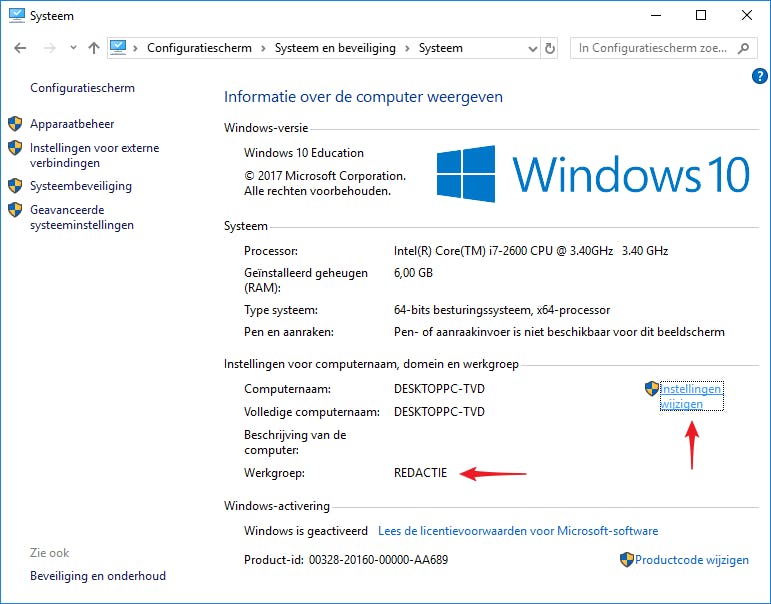
Task: Click the Forward navigation arrow
Action: click(x=50, y=48)
